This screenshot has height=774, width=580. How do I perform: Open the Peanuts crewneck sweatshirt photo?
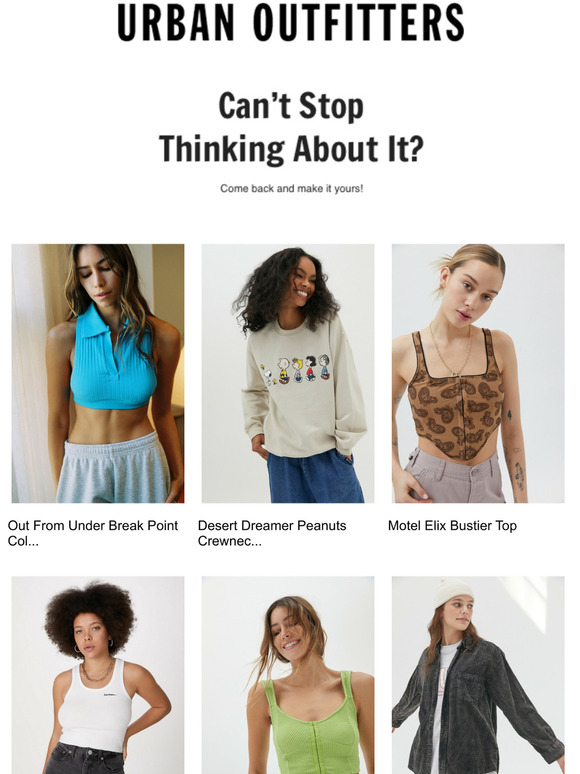click(x=288, y=373)
